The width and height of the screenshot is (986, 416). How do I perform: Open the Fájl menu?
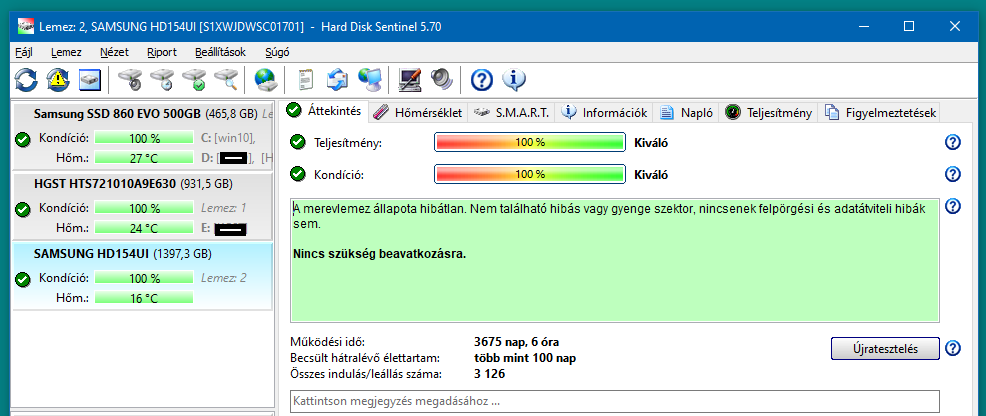coord(23,52)
